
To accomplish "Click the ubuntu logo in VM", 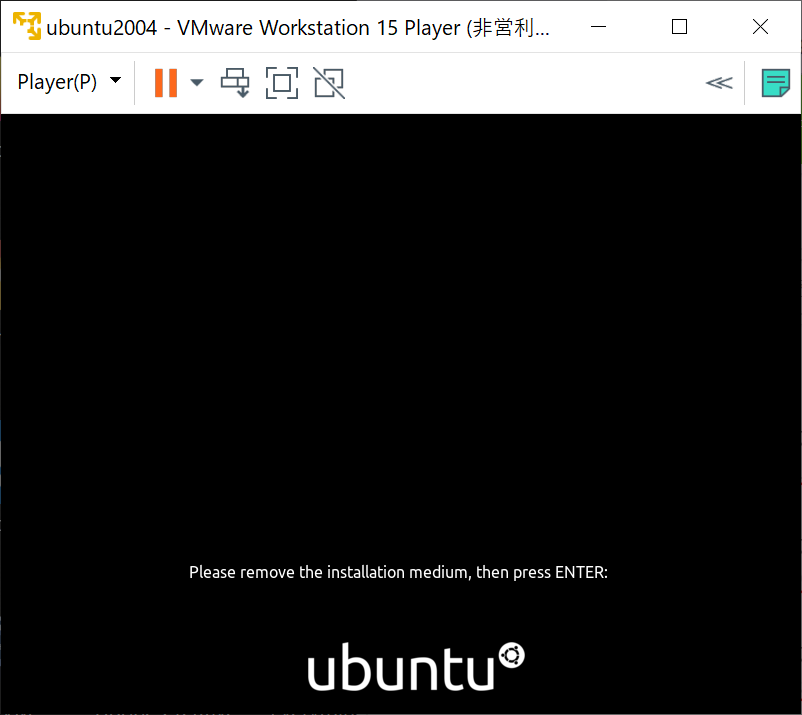I will [416, 666].
